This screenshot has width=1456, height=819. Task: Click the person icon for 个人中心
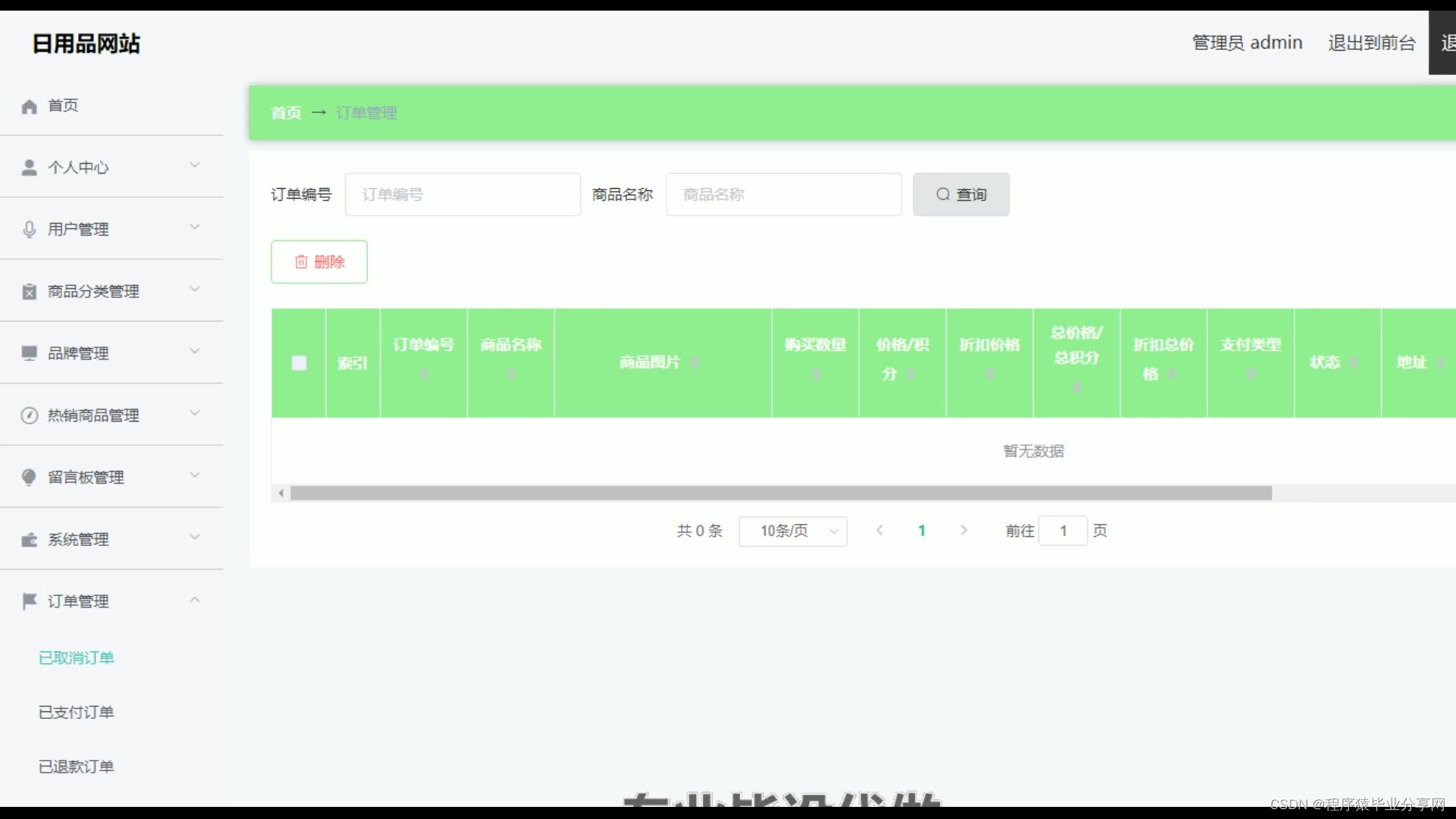[29, 168]
